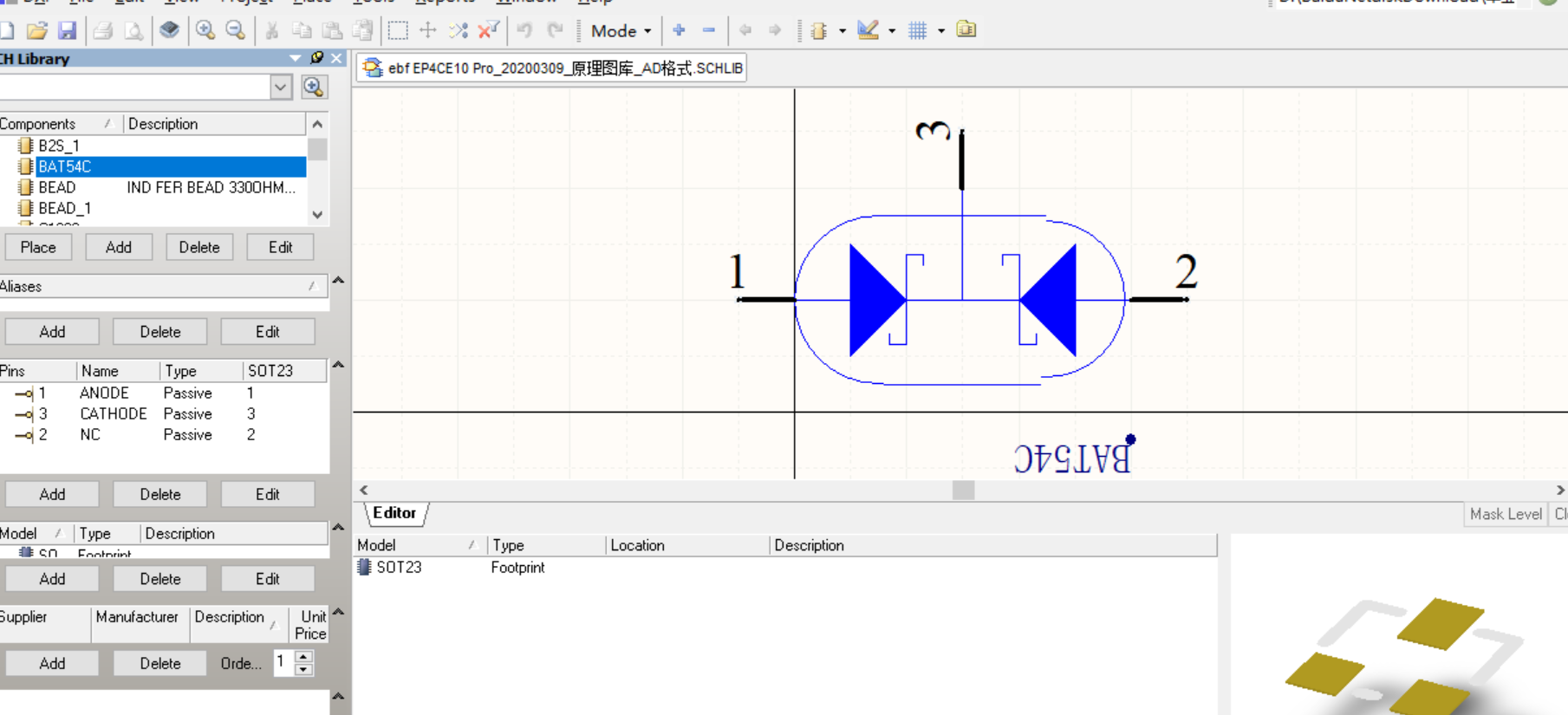
Task: Click the Cut scissors icon
Action: [271, 30]
